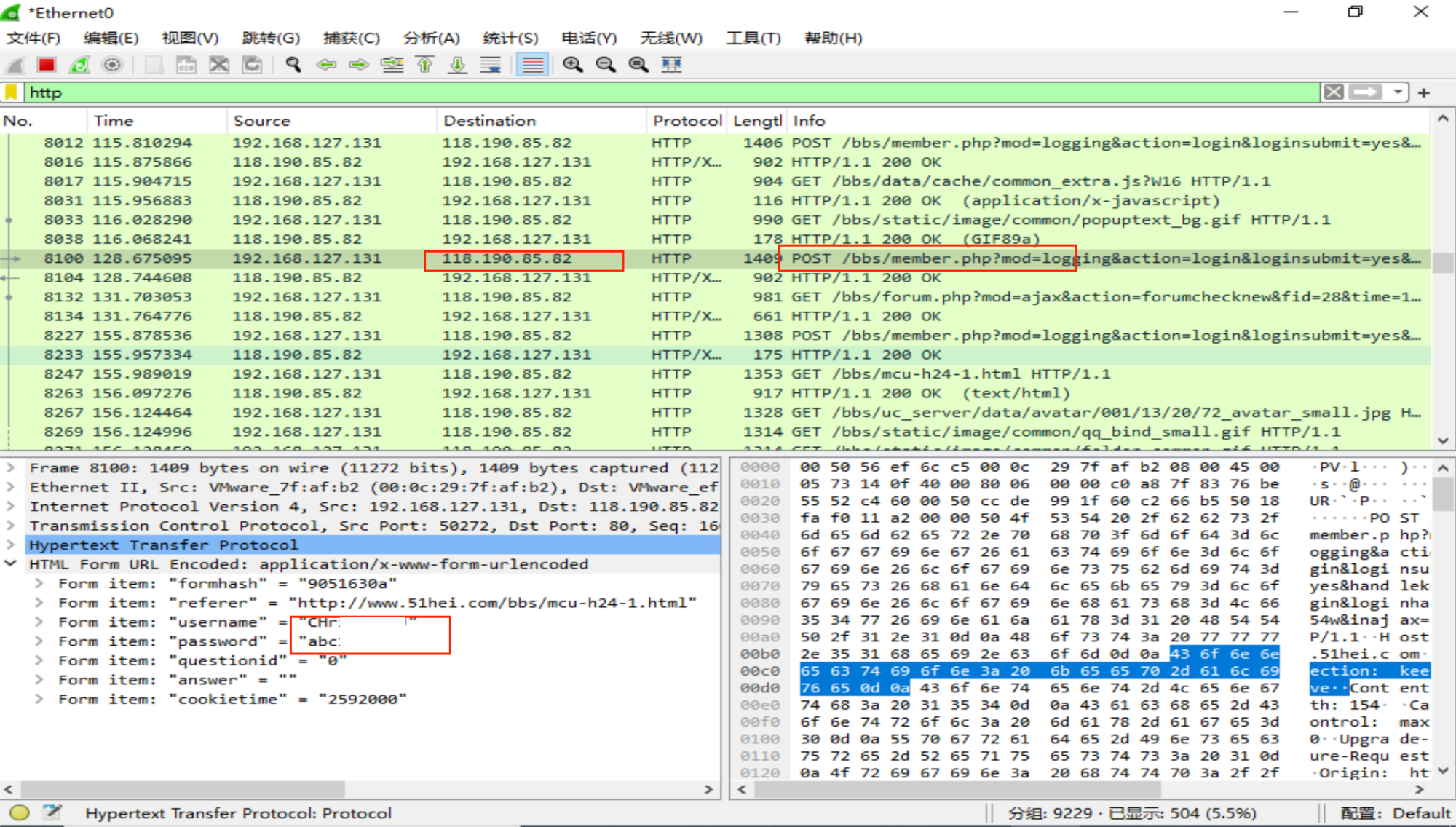Collapse the HTML Form URL Encoded section

11,563
